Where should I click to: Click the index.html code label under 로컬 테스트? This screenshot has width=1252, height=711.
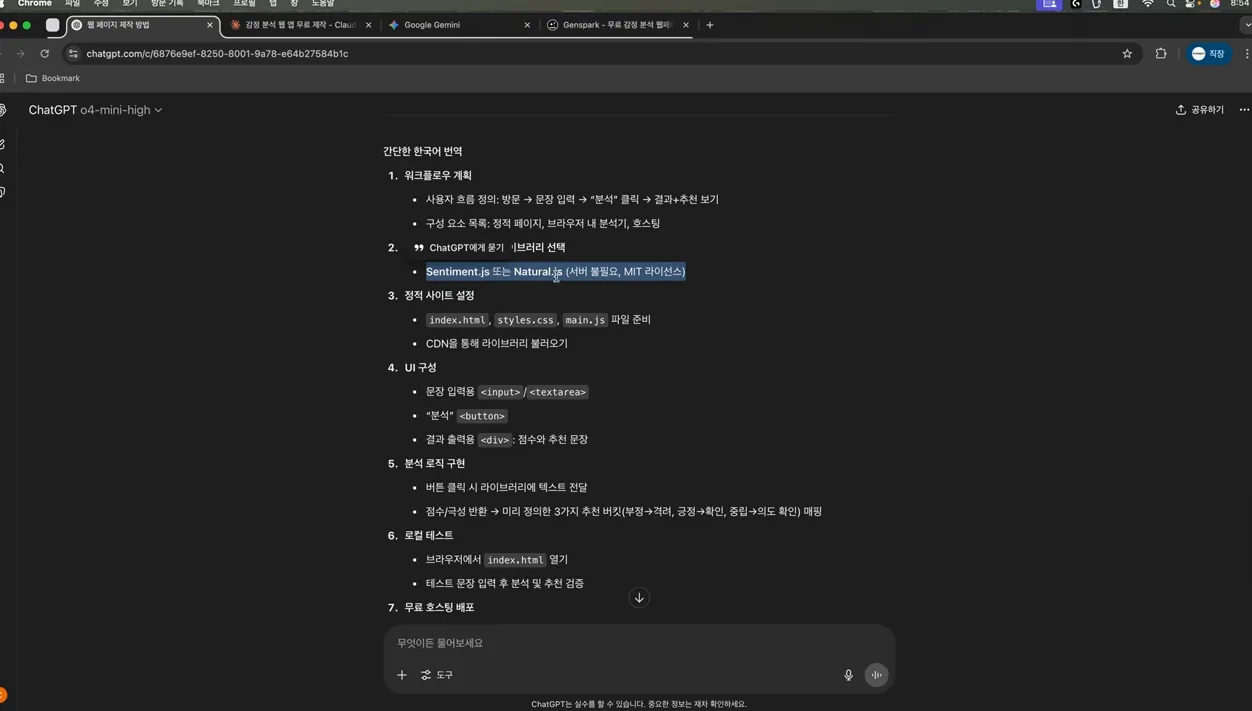[x=515, y=560]
